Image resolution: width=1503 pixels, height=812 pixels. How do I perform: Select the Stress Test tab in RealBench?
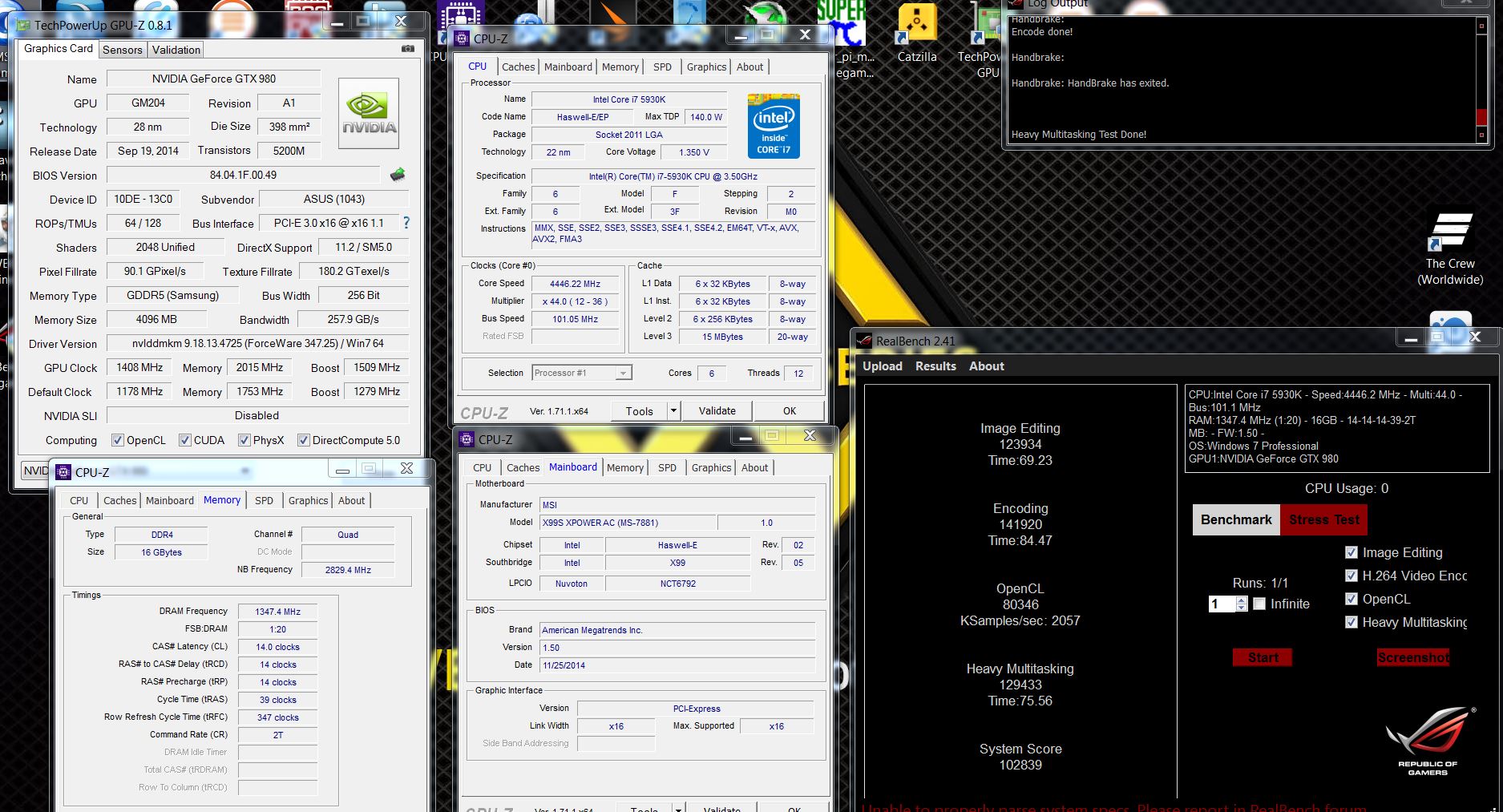pos(1324,519)
